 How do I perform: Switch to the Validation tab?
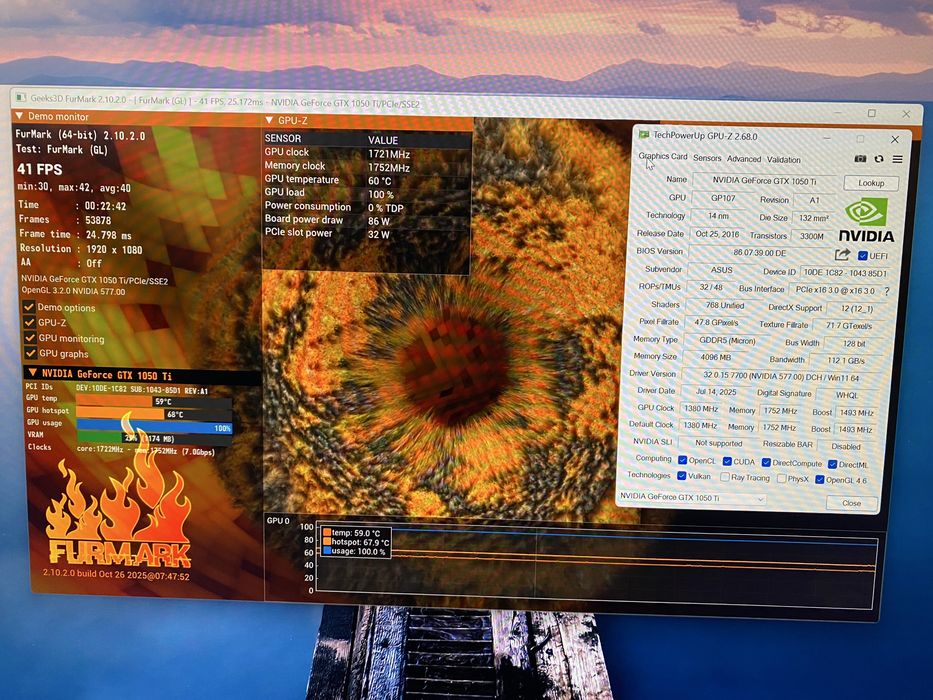(784, 160)
